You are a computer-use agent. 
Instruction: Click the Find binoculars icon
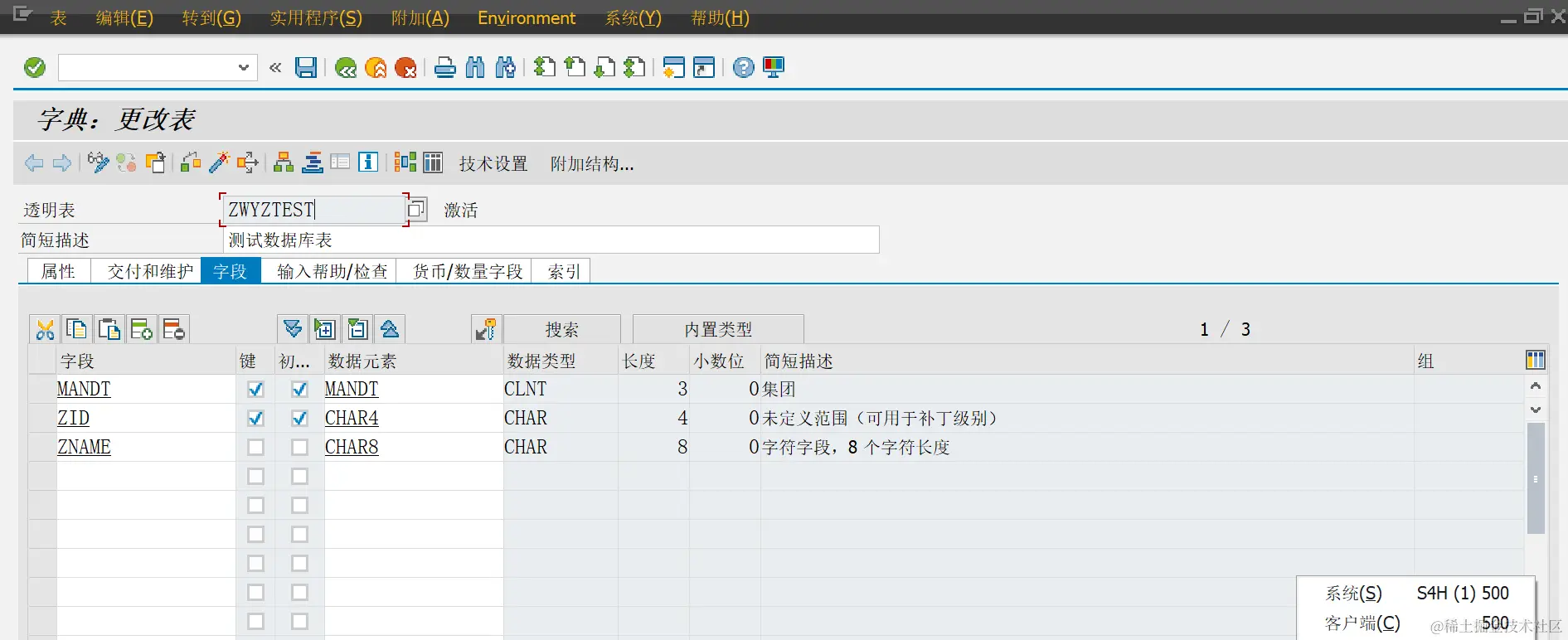(x=475, y=67)
